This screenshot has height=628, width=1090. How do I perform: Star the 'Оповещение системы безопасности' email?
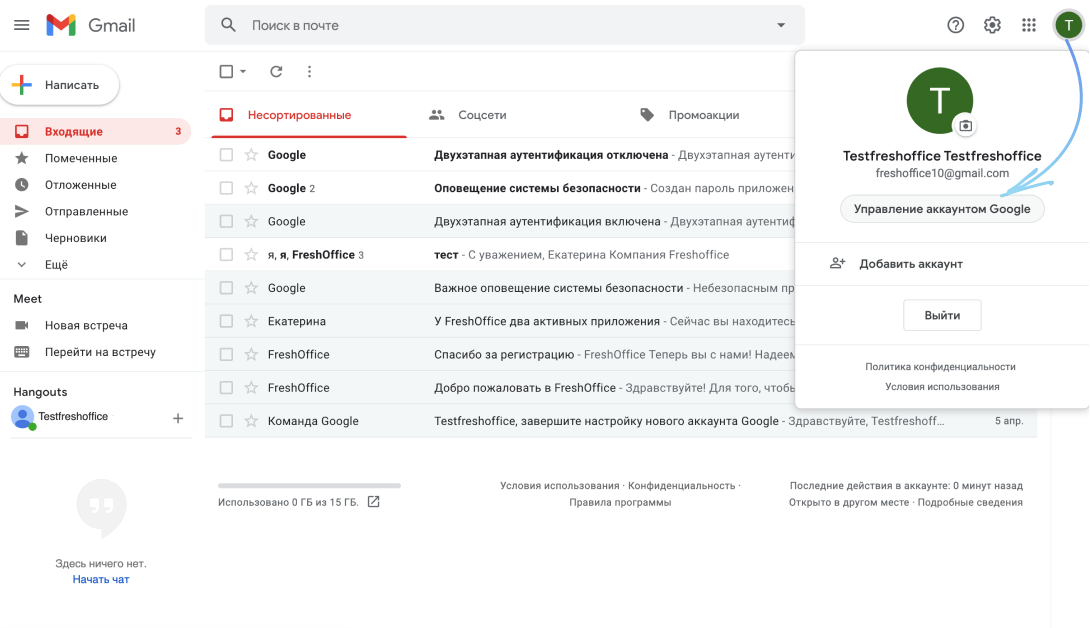pos(251,188)
